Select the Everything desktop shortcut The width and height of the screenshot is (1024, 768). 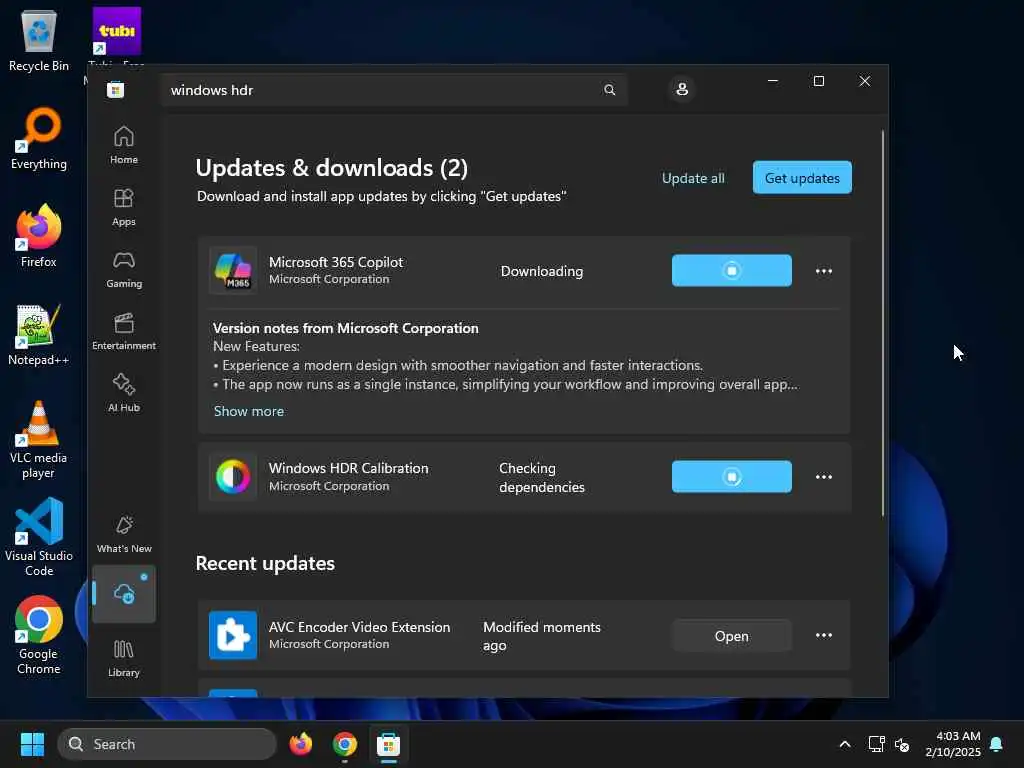39,138
